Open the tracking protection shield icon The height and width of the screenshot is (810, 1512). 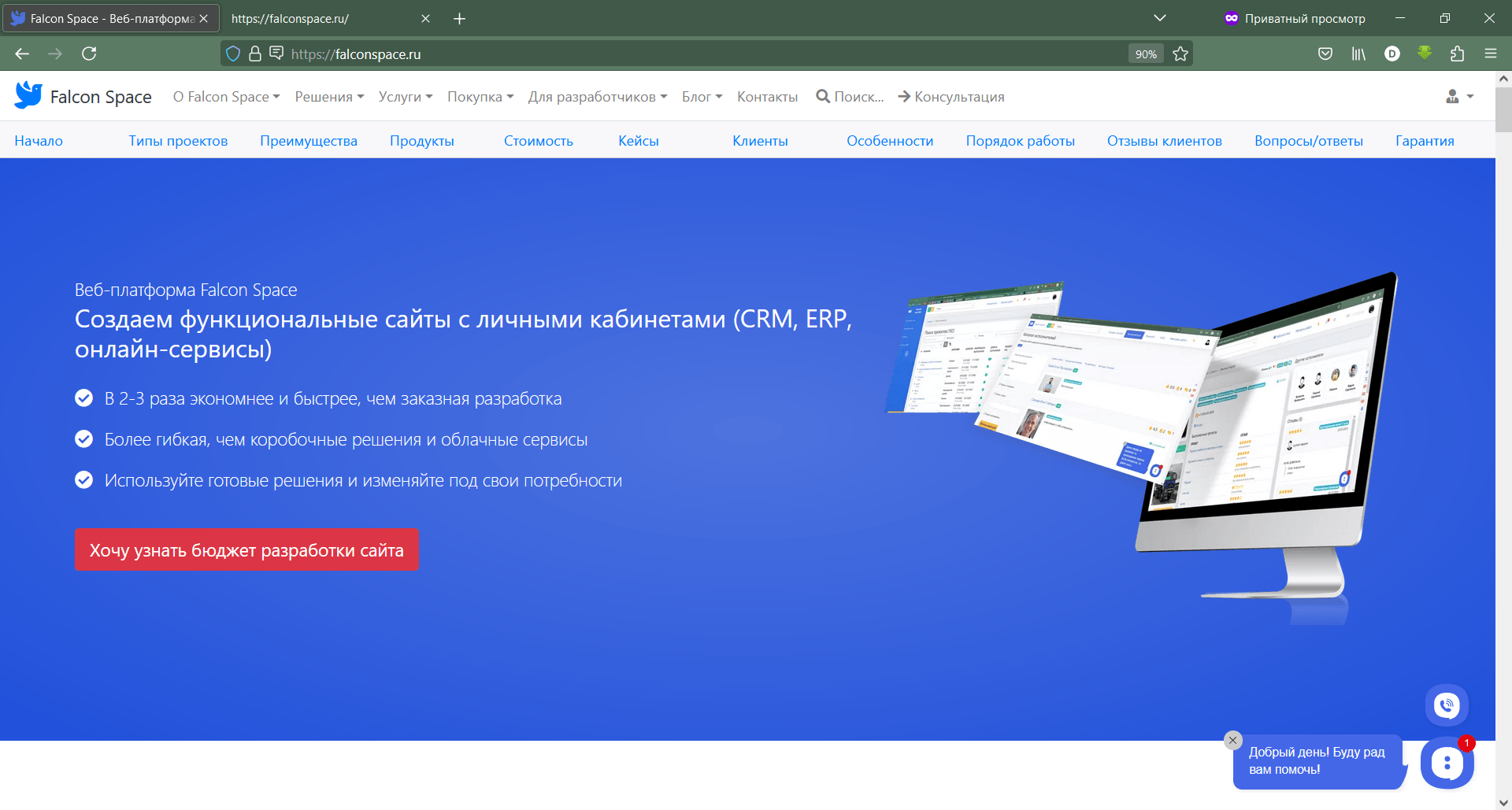point(233,54)
